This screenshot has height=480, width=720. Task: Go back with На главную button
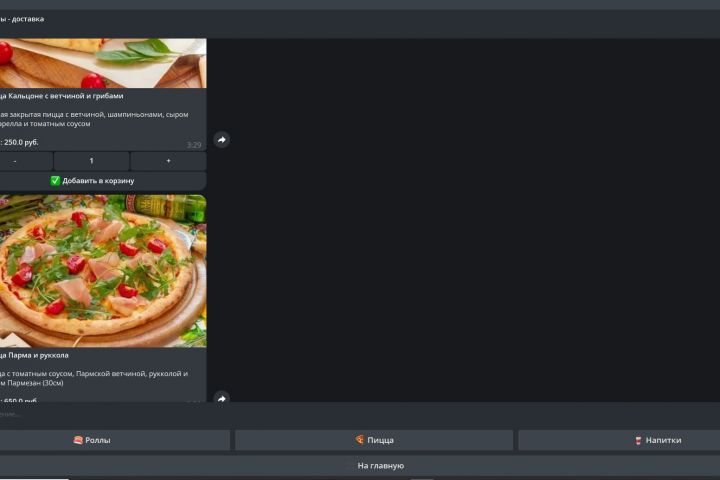coord(360,466)
